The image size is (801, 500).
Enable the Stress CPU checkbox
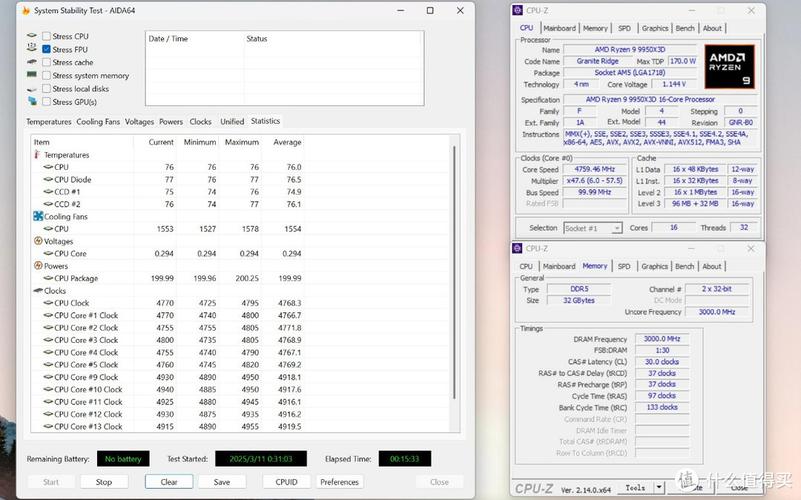coord(46,36)
